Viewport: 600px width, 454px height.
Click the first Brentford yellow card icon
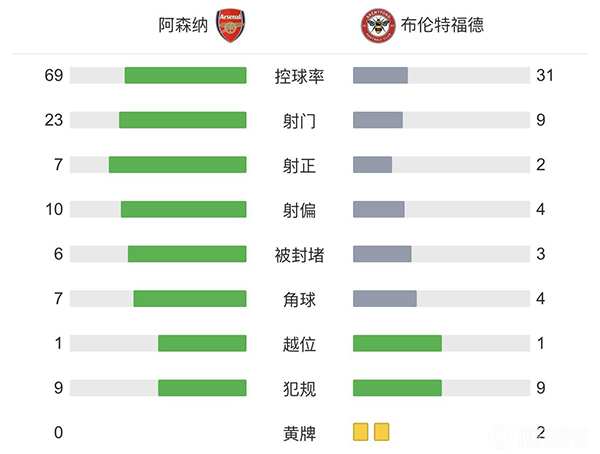[x=361, y=432]
